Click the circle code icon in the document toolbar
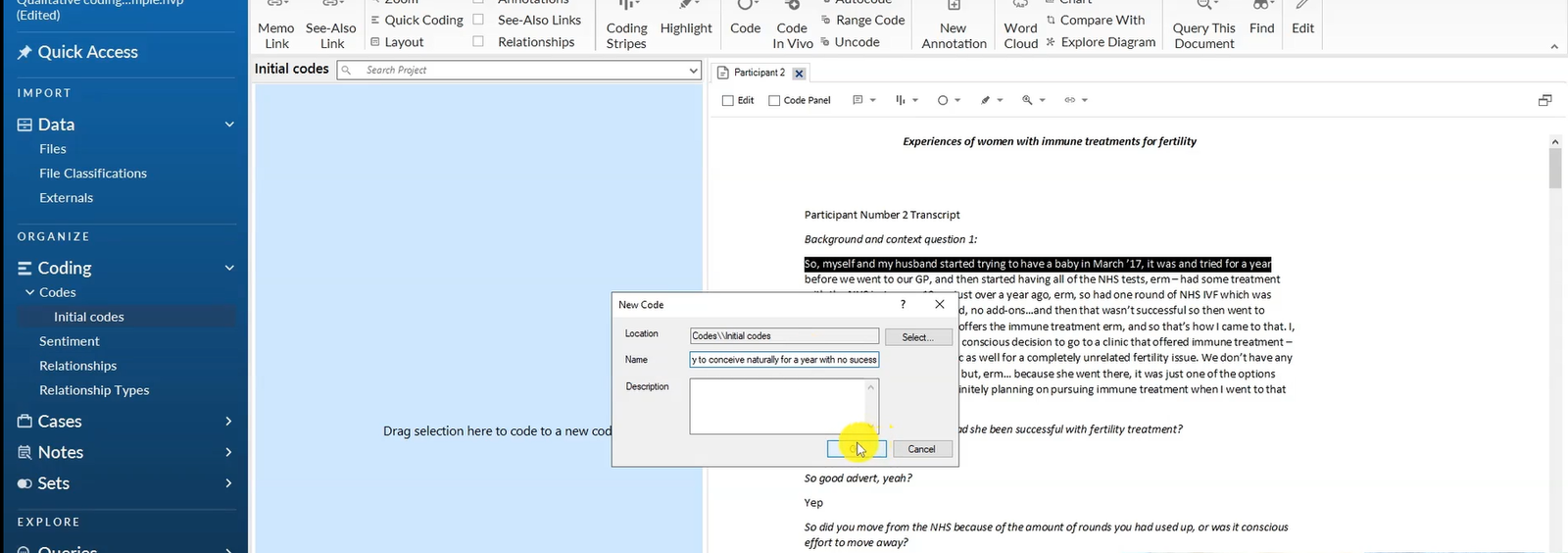Image resolution: width=1568 pixels, height=553 pixels. click(943, 100)
